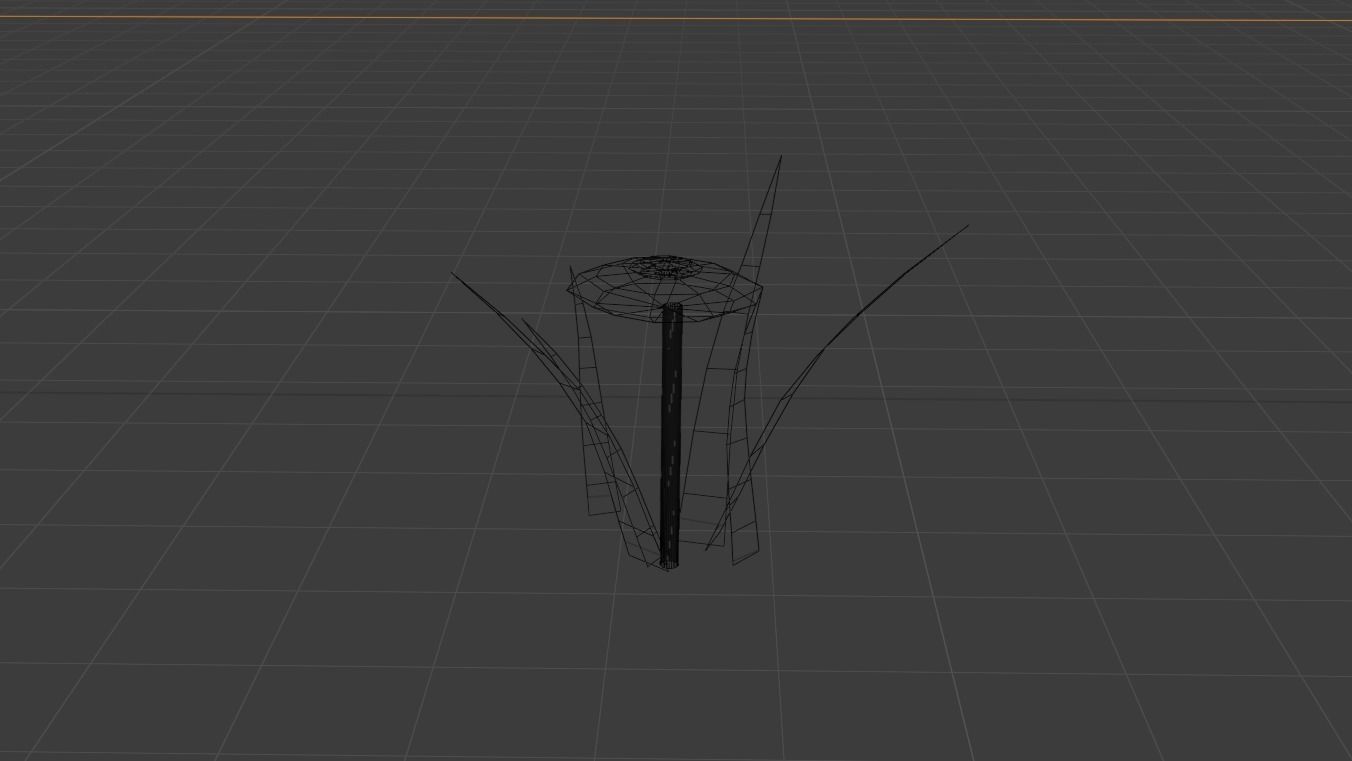The width and height of the screenshot is (1352, 761).
Task: Select the dark vertical stem cylinder
Action: point(670,436)
